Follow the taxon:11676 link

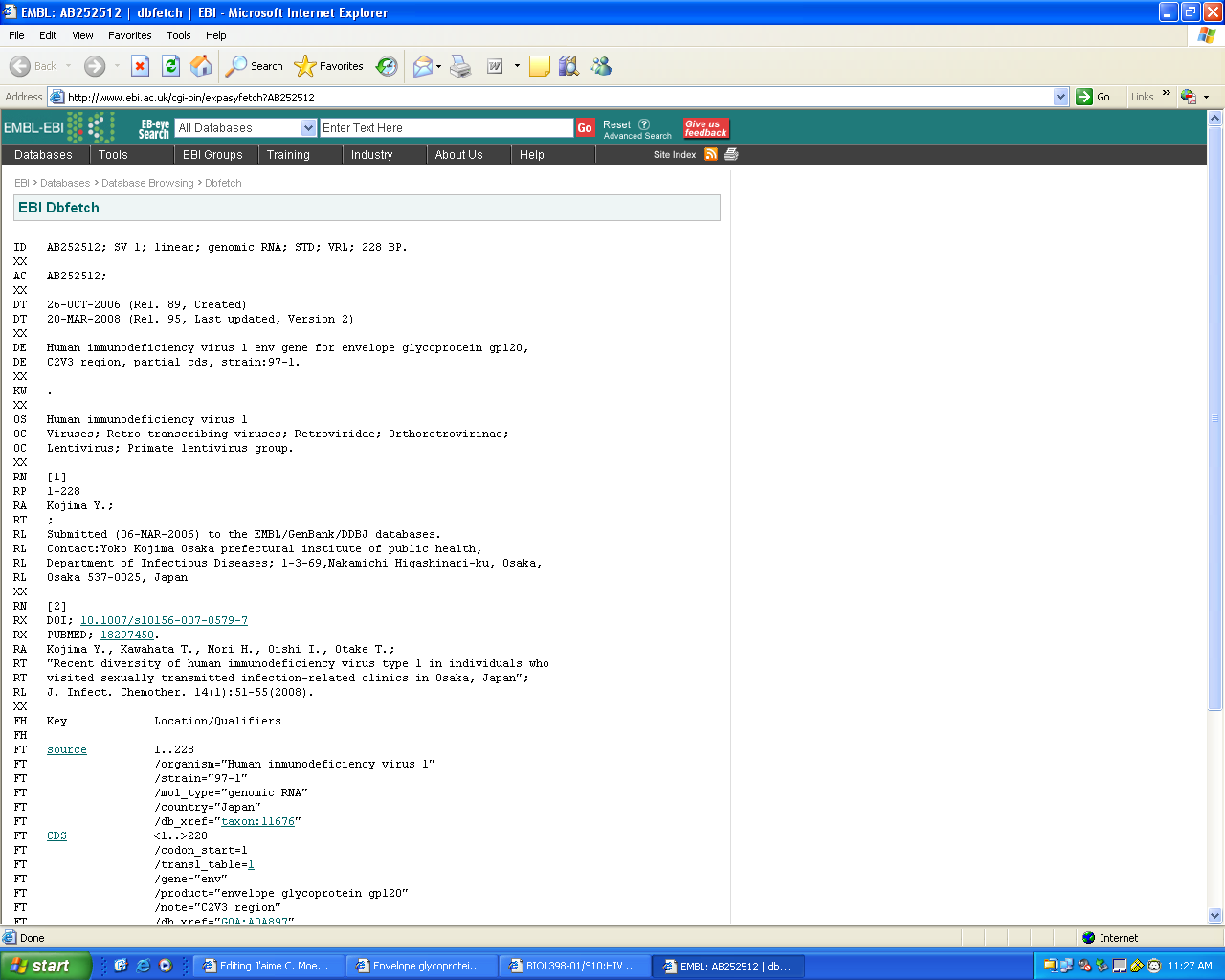pos(258,821)
